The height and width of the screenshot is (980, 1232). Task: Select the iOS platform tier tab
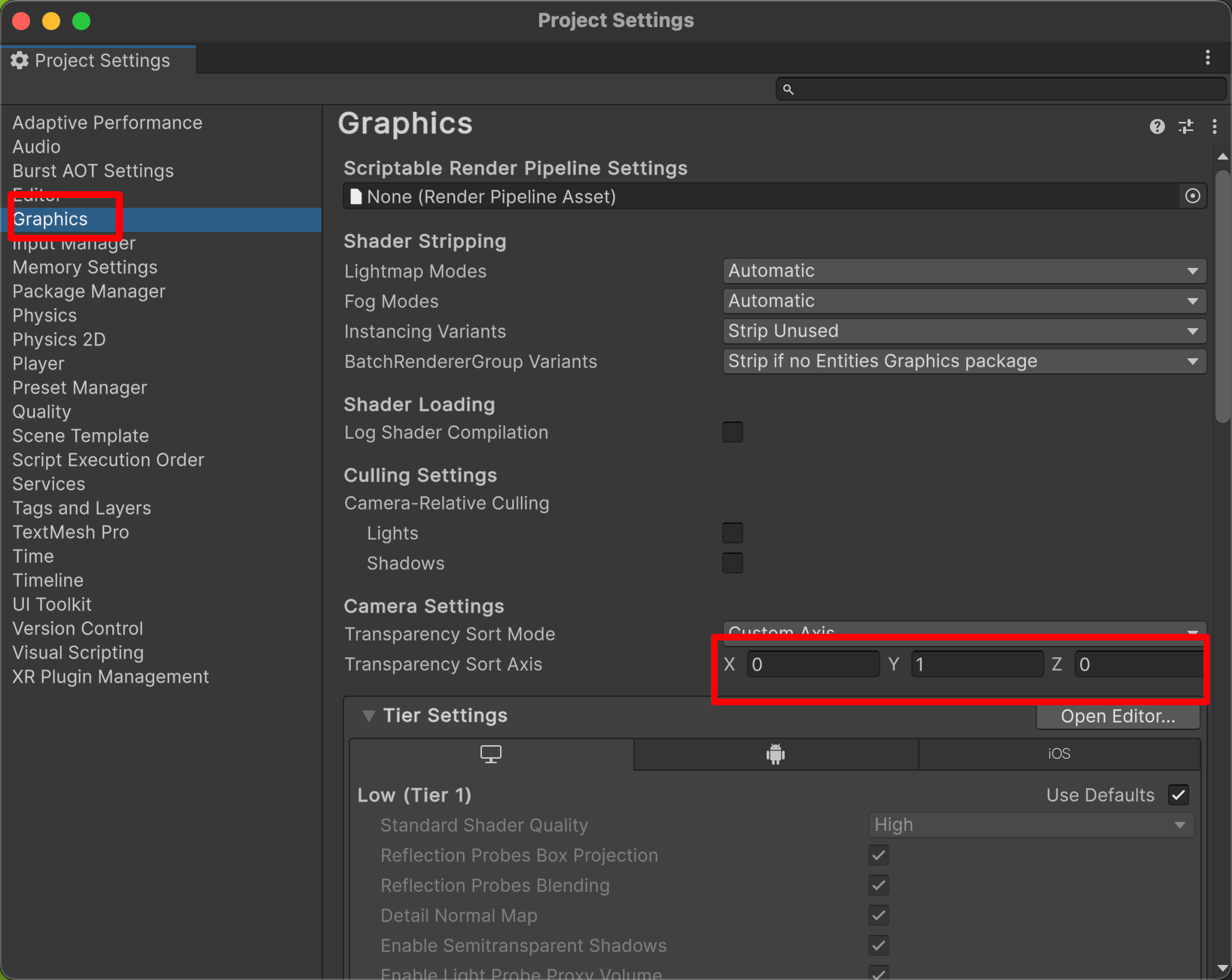click(1060, 754)
